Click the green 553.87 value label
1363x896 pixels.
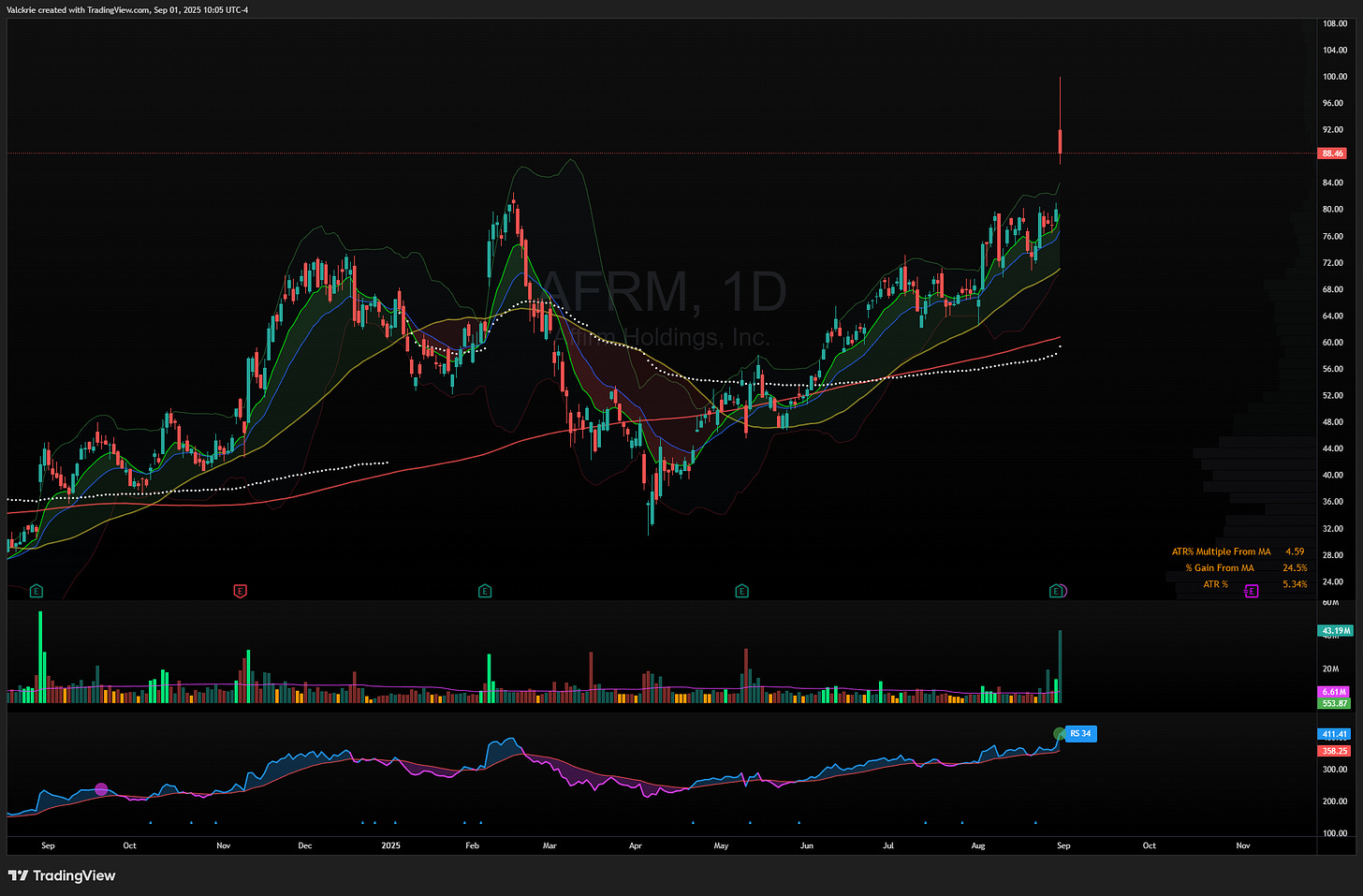pos(1334,703)
